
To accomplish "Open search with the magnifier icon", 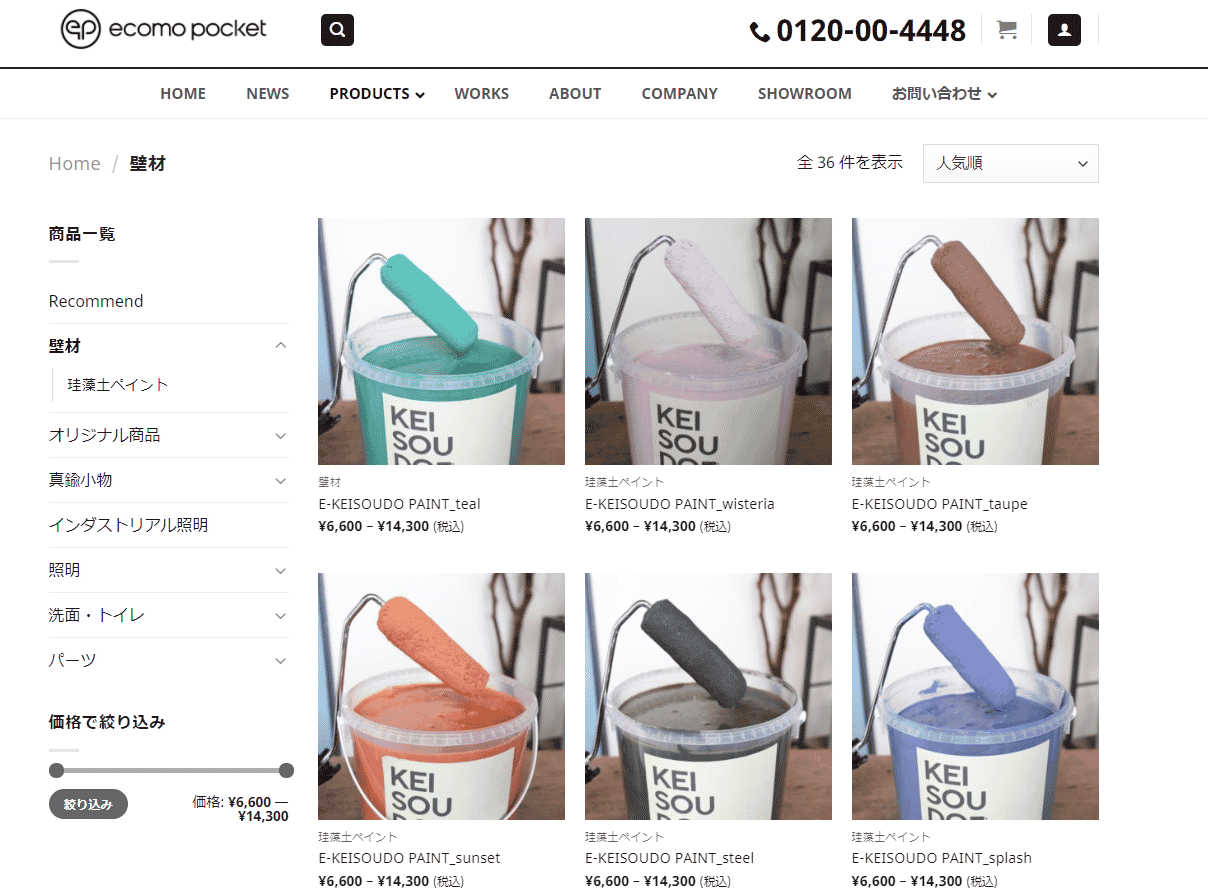I will point(337,30).
